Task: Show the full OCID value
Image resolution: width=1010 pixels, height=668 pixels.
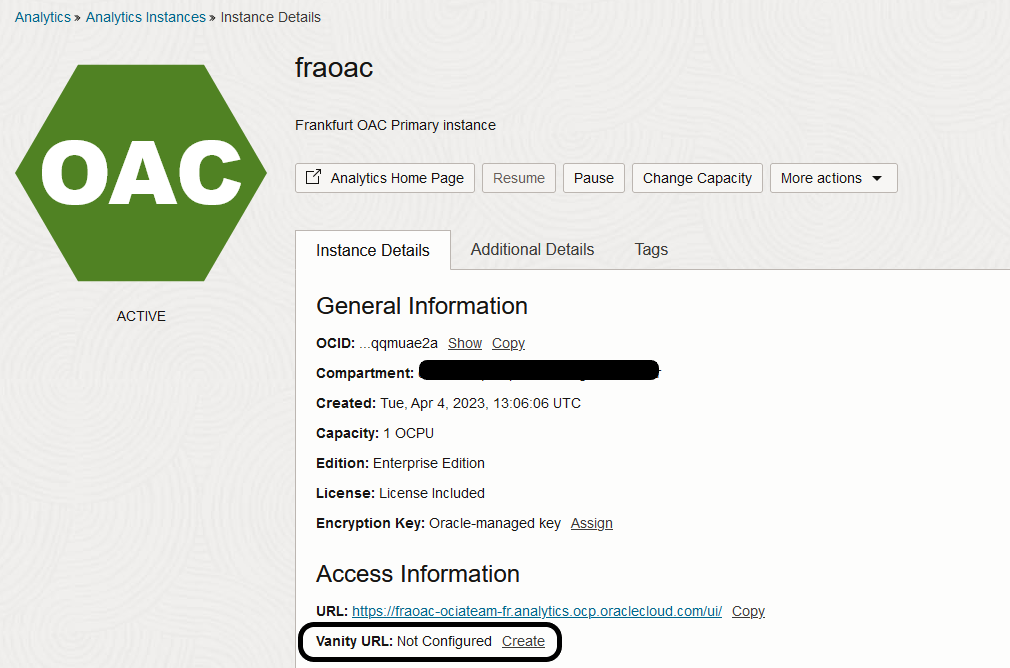Action: tap(465, 343)
